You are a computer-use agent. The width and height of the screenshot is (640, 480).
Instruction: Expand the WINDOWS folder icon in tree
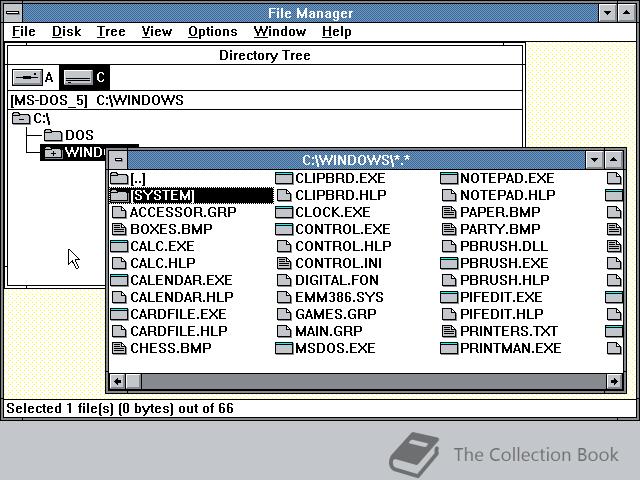click(x=53, y=152)
